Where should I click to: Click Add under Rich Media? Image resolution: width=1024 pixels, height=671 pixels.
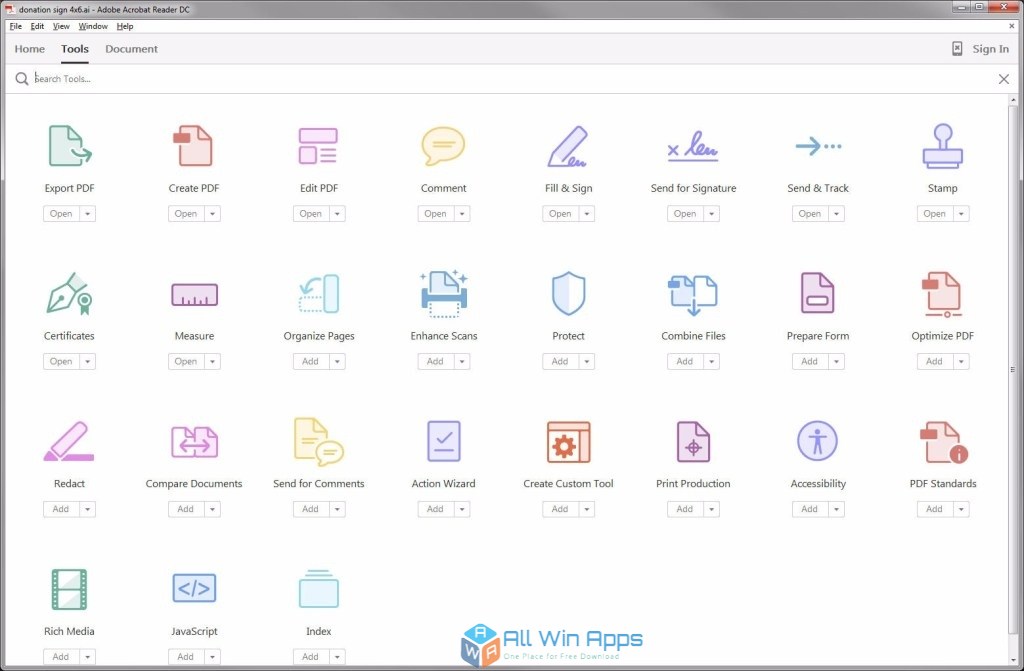[61, 657]
